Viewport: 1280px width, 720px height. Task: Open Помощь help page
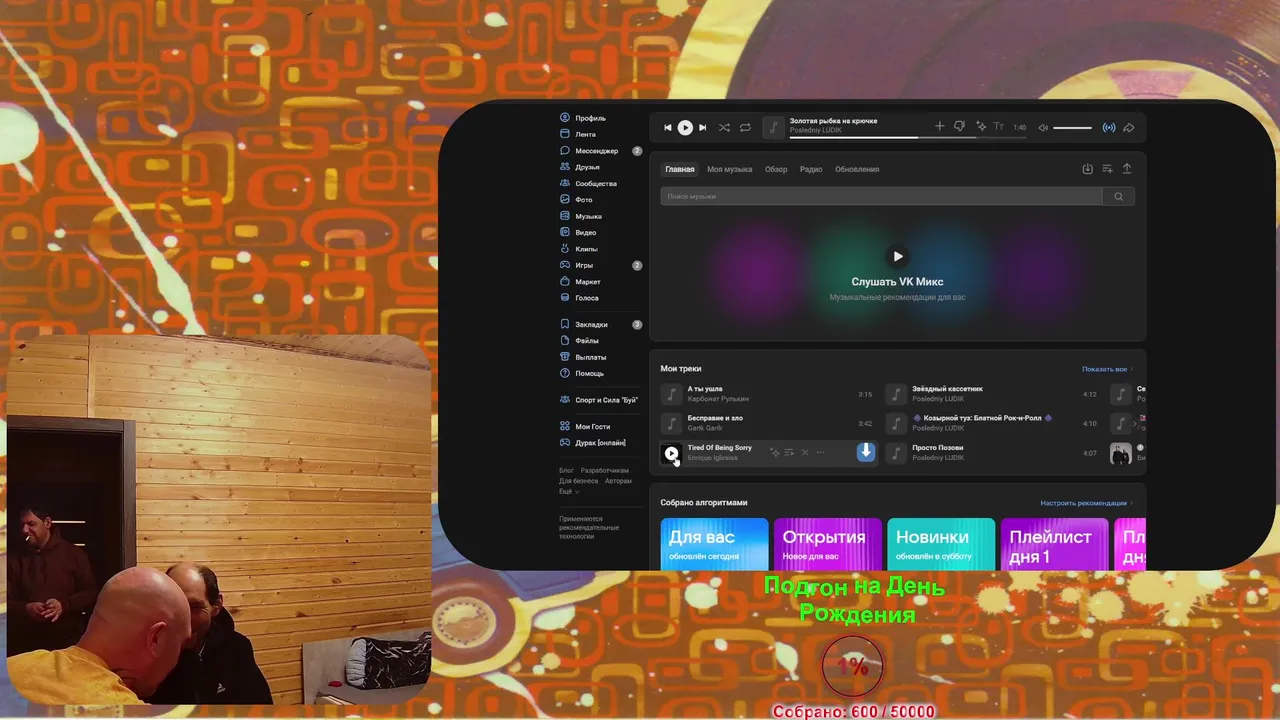tap(590, 373)
